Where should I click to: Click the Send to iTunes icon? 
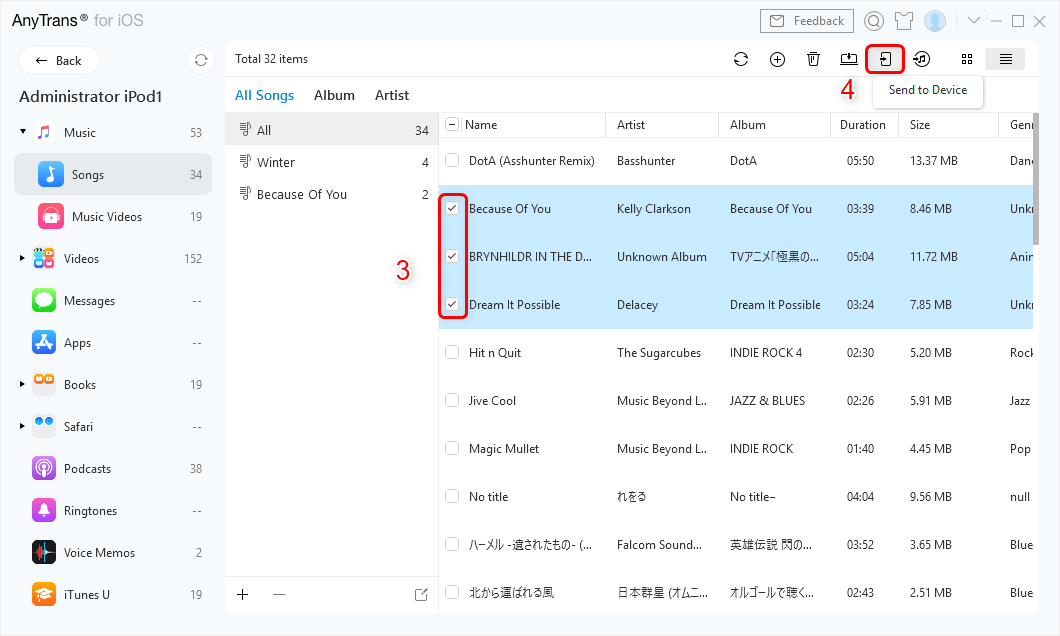click(921, 59)
